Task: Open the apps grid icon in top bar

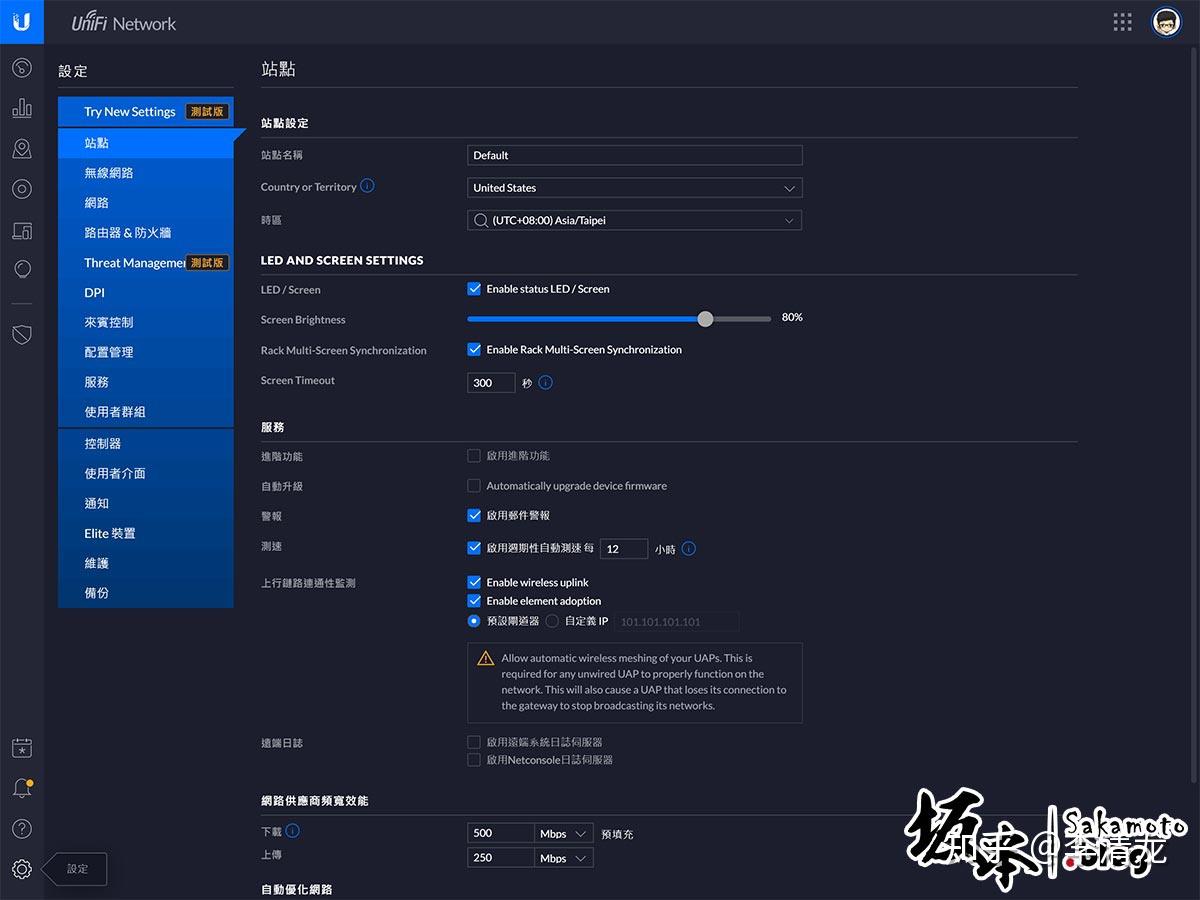Action: [x=1122, y=21]
